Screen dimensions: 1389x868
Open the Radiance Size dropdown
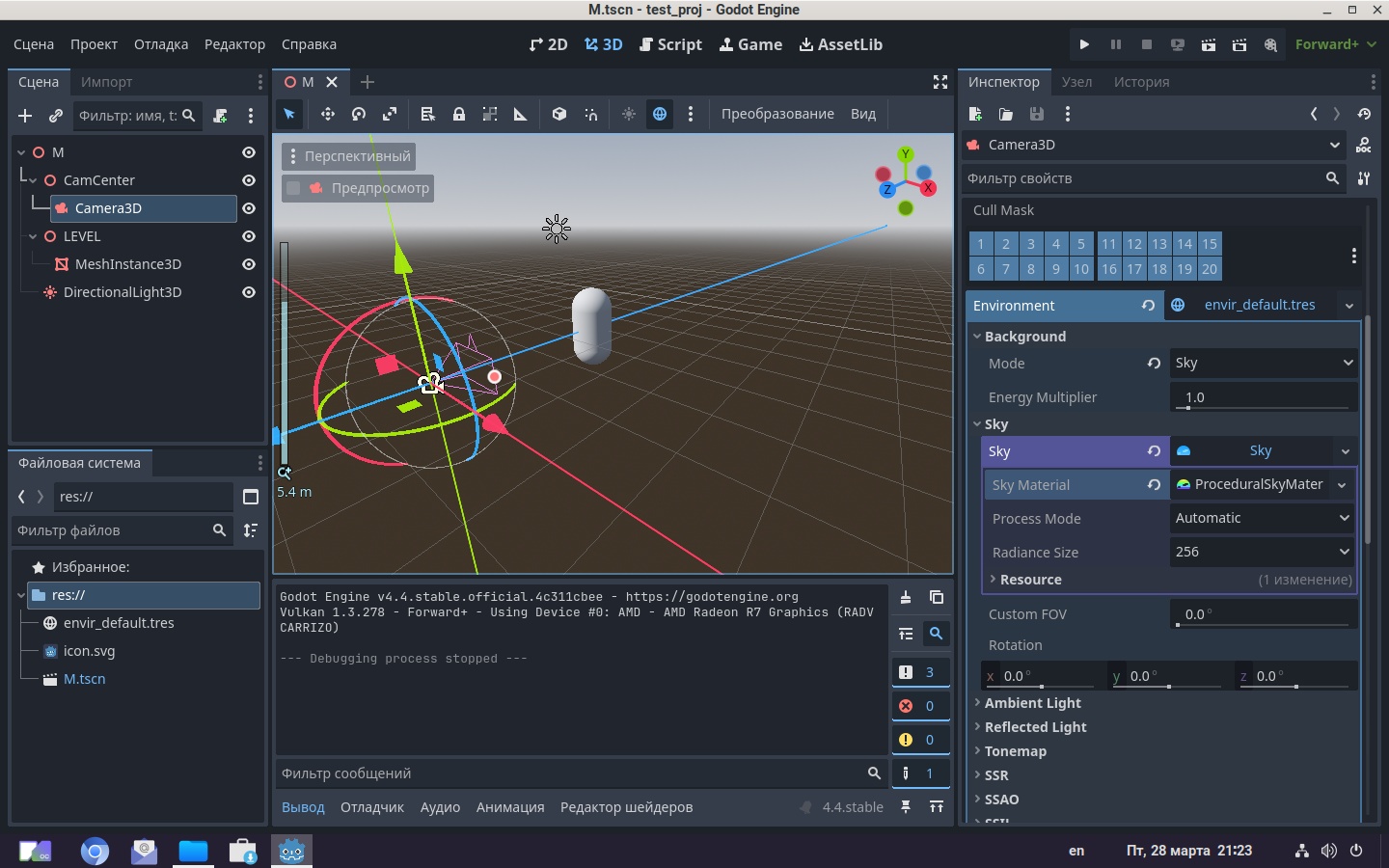1262,553
